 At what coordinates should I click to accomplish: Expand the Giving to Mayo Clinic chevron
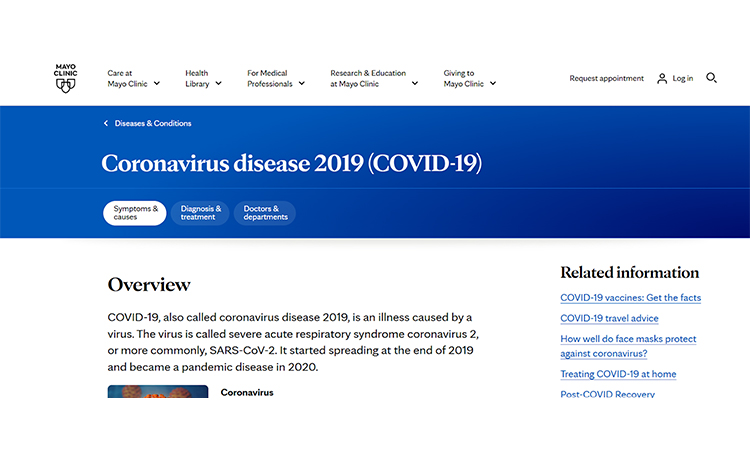point(493,84)
